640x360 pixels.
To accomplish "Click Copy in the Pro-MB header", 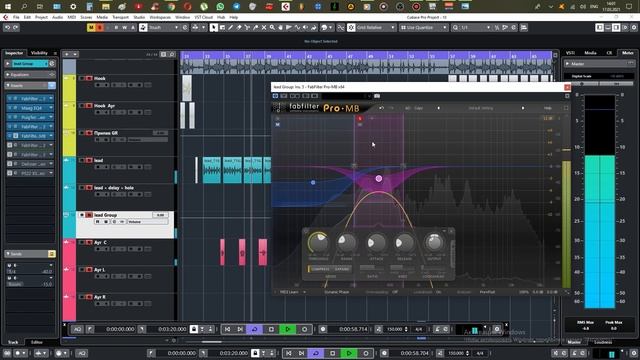I will point(418,108).
